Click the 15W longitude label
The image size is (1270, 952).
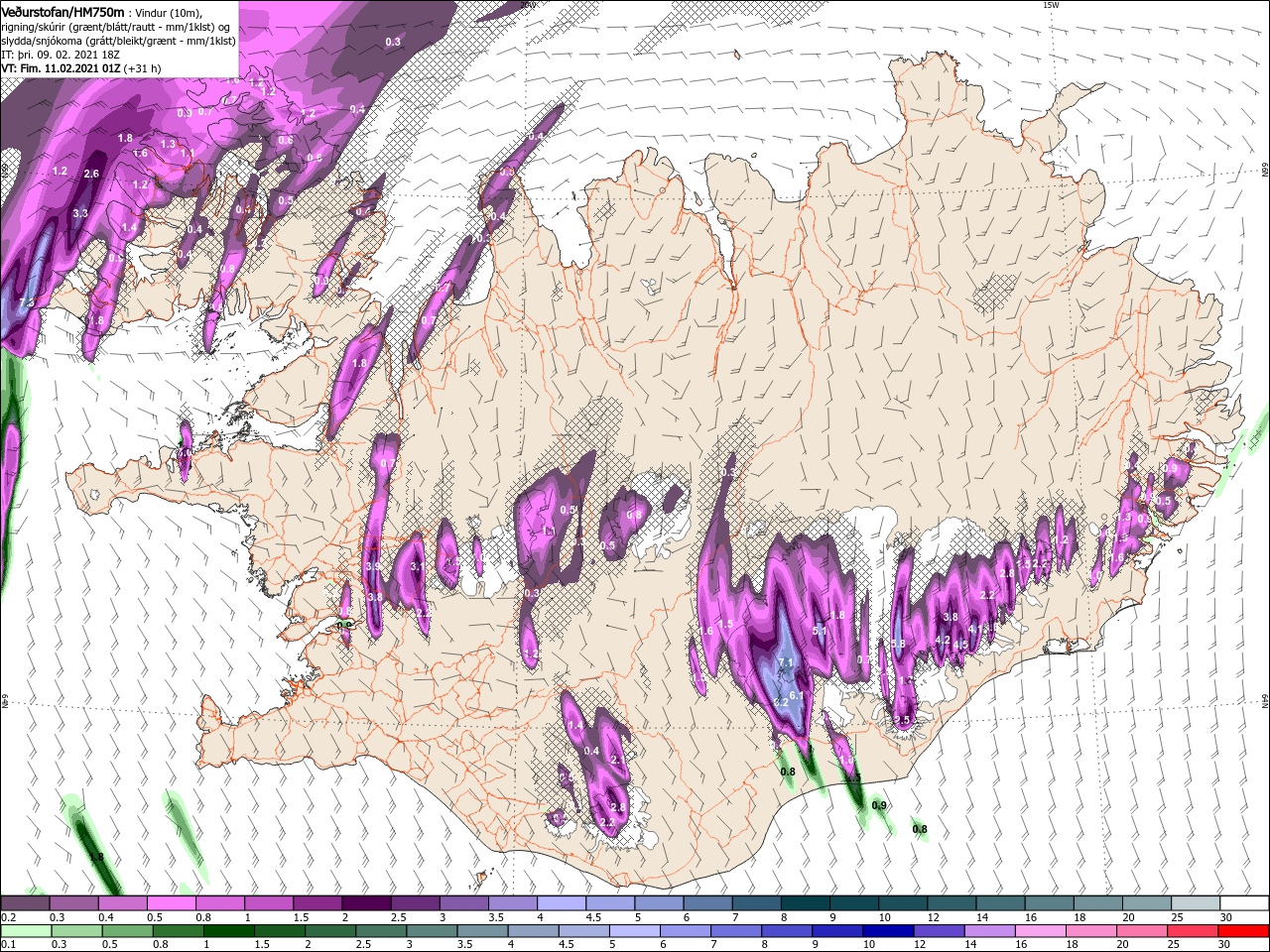pos(1052,5)
